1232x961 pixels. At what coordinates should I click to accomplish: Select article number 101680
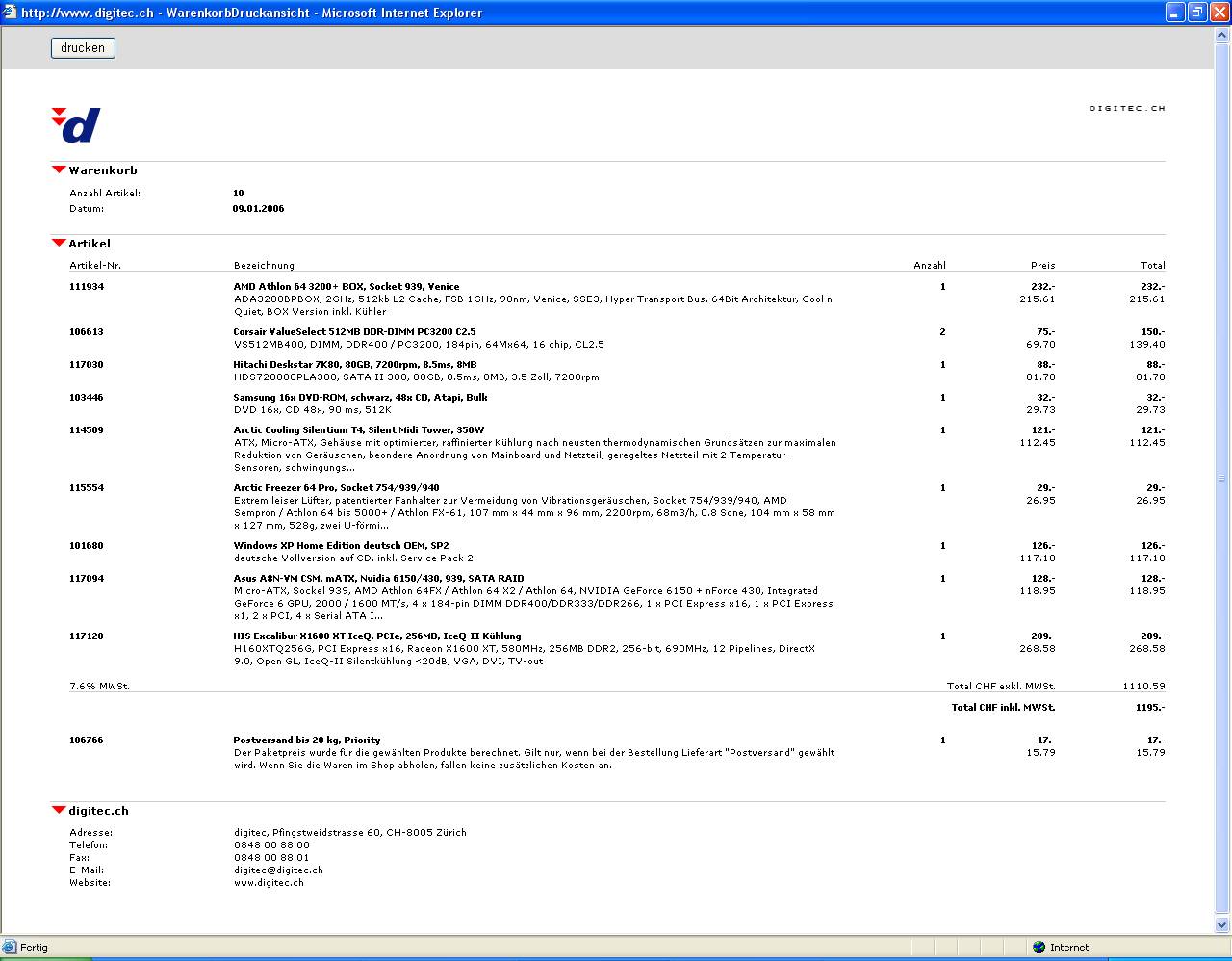87,546
